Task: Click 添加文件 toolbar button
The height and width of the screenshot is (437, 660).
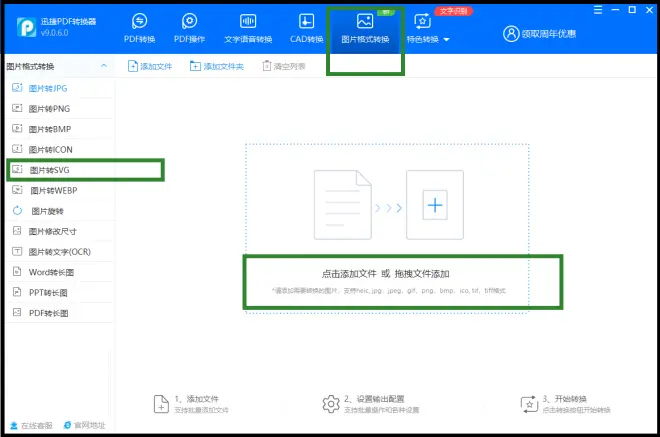Action: tap(150, 66)
